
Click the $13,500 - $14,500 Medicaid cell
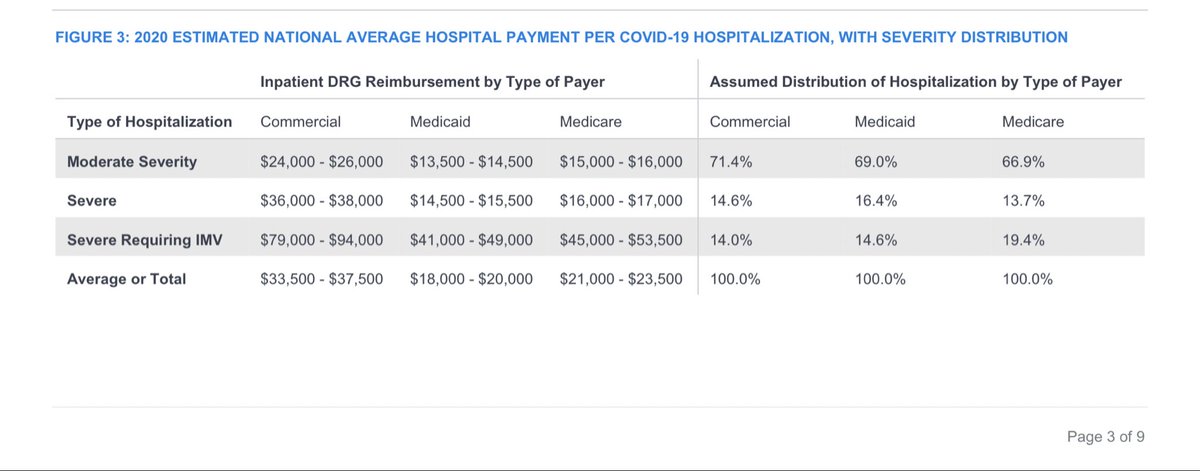tap(471, 161)
